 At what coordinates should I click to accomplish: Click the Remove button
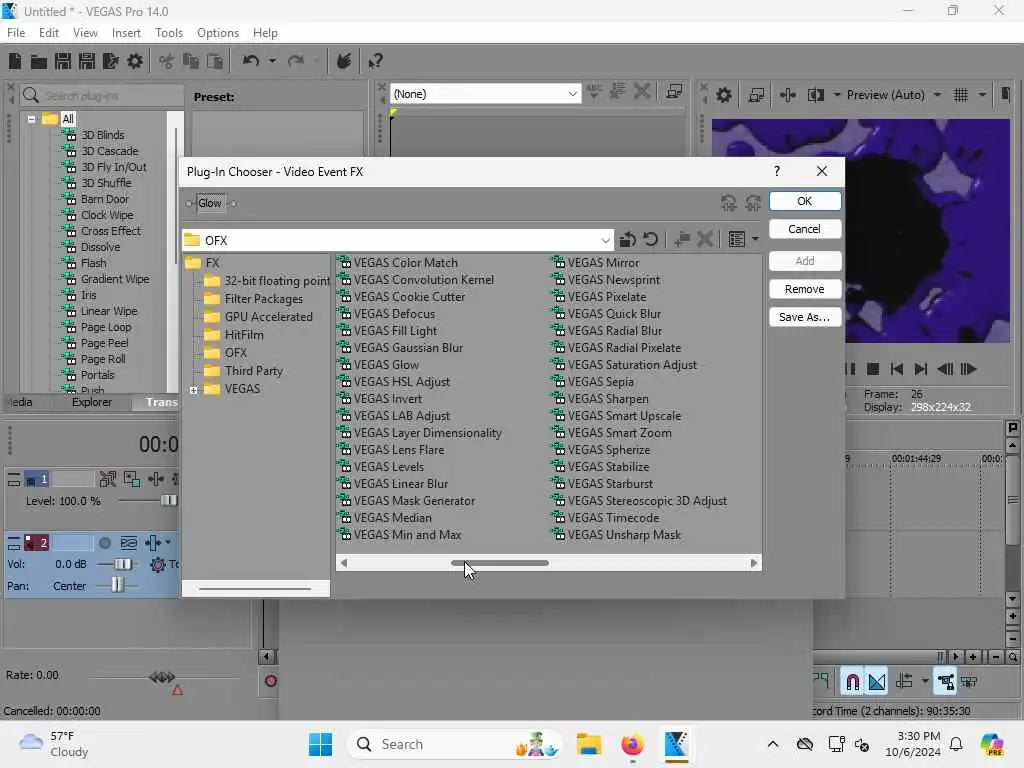(x=805, y=289)
